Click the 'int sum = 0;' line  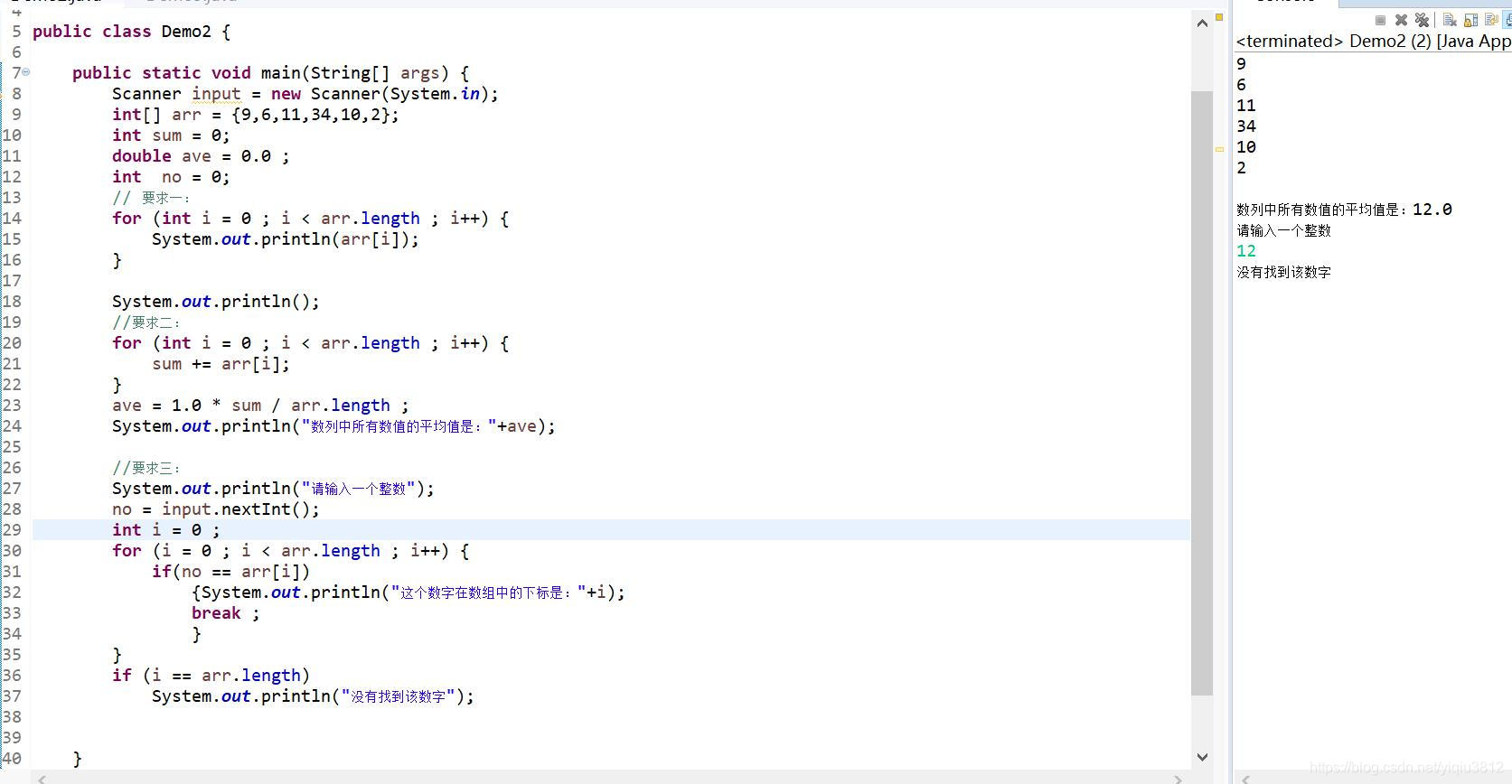coord(171,135)
